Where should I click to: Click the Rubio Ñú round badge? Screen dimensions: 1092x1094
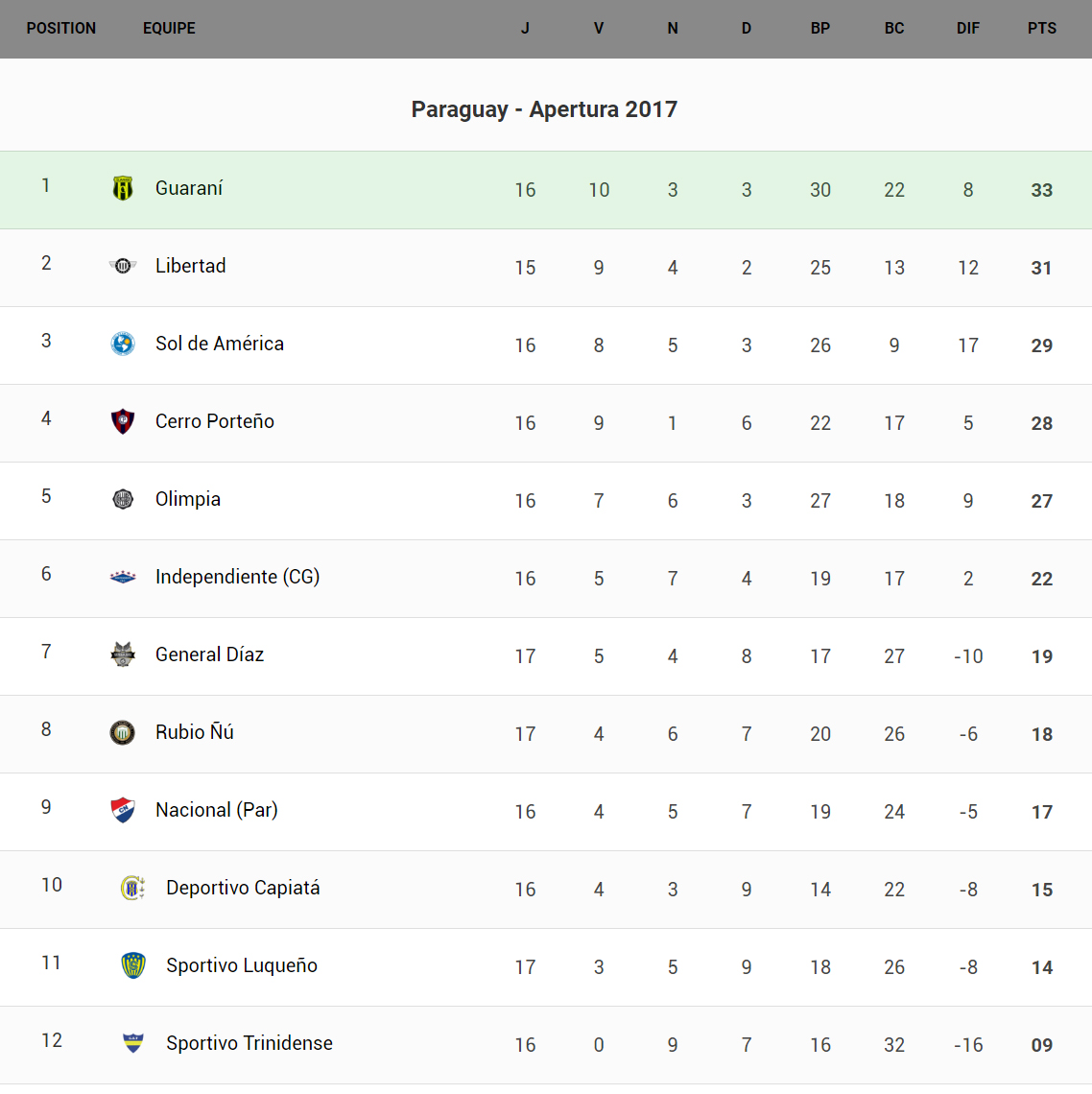(123, 732)
